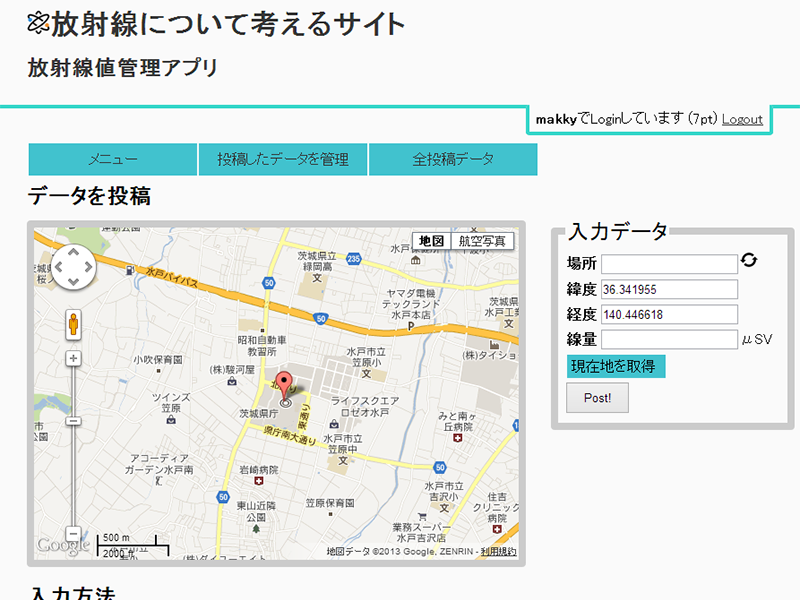Screen dimensions: 800x600
Task: Click the 水戸バイパス road label
Action: (x=171, y=276)
